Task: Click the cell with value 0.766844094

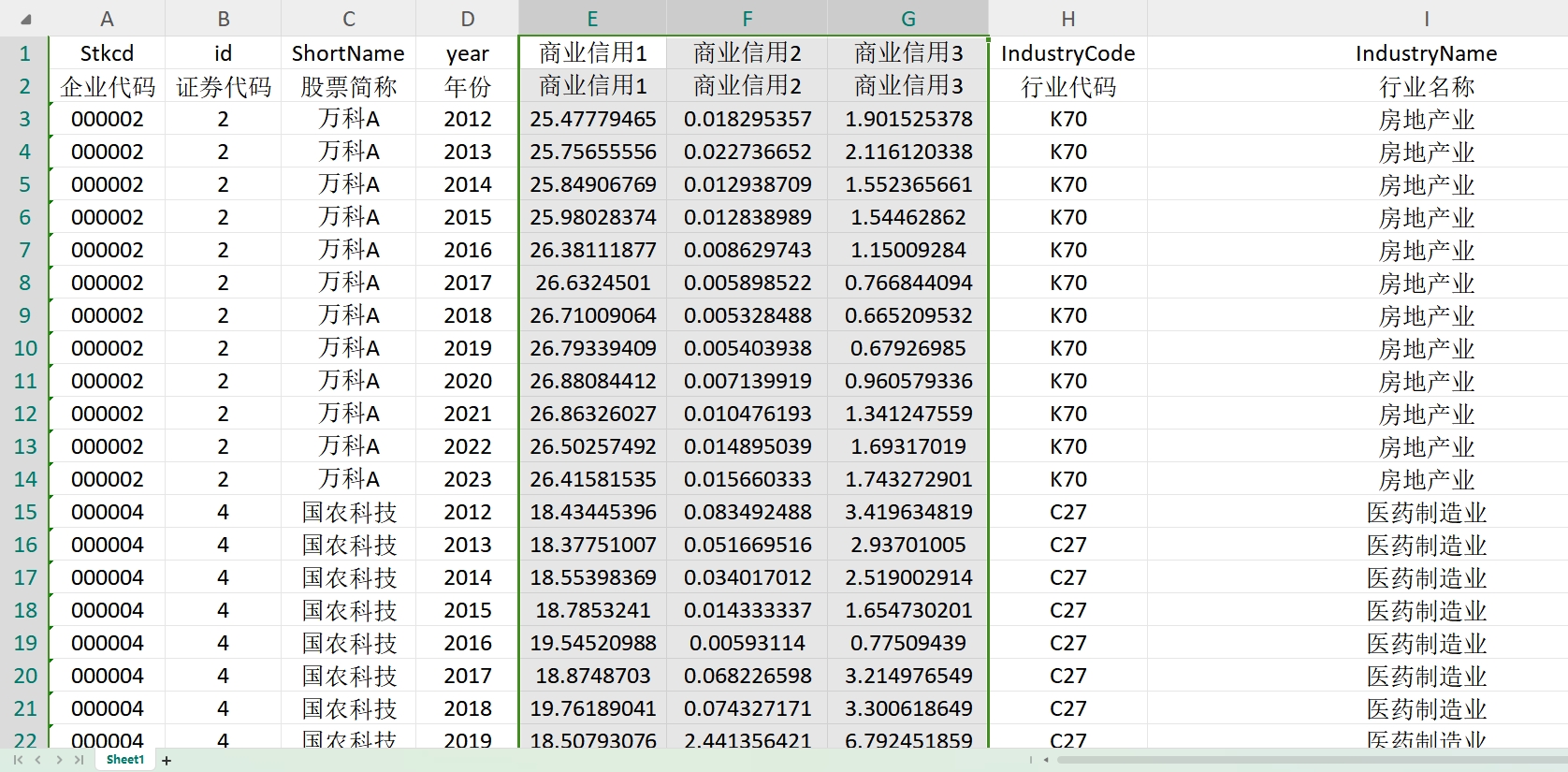Action: point(907,283)
